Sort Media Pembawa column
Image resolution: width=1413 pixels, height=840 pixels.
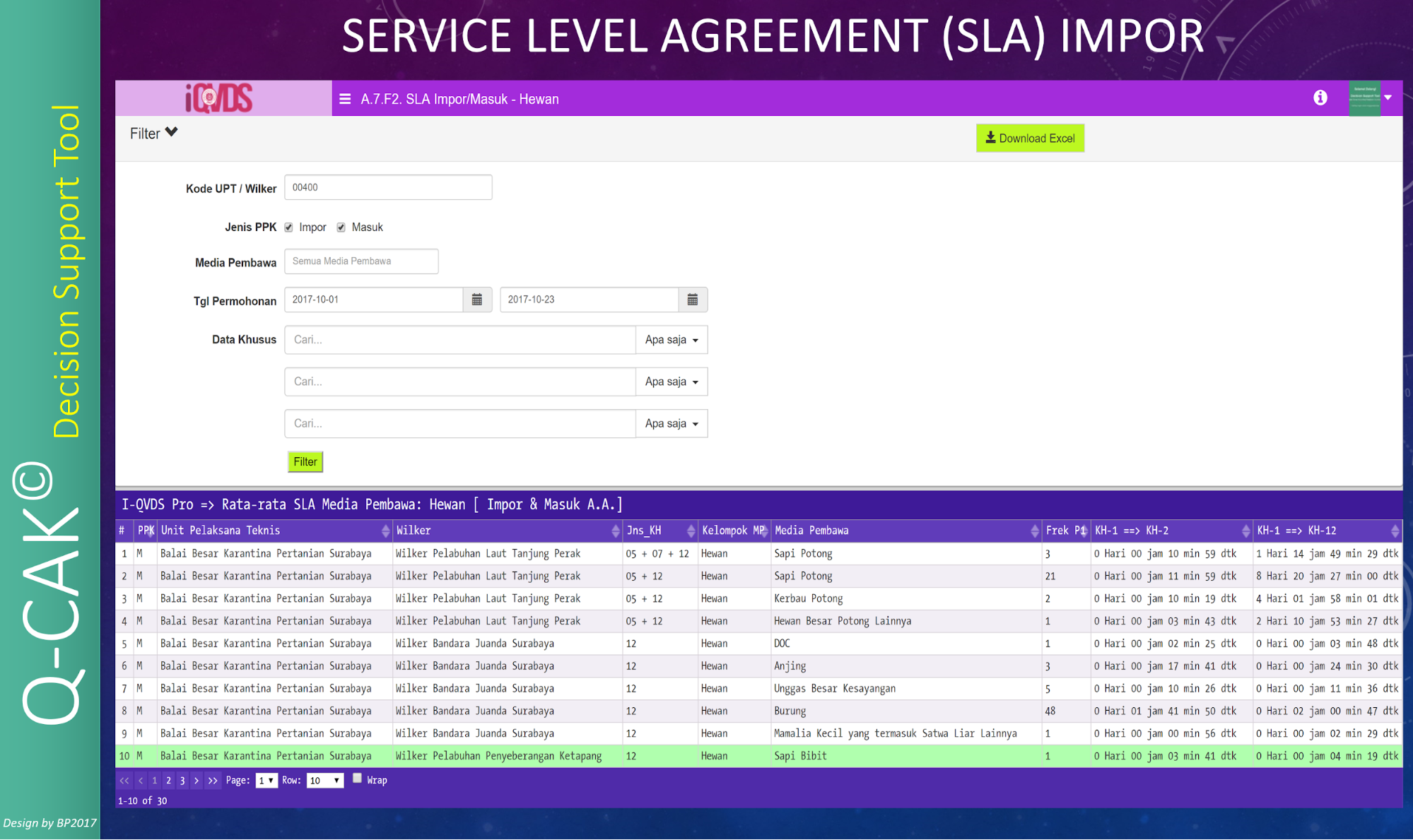1034,531
